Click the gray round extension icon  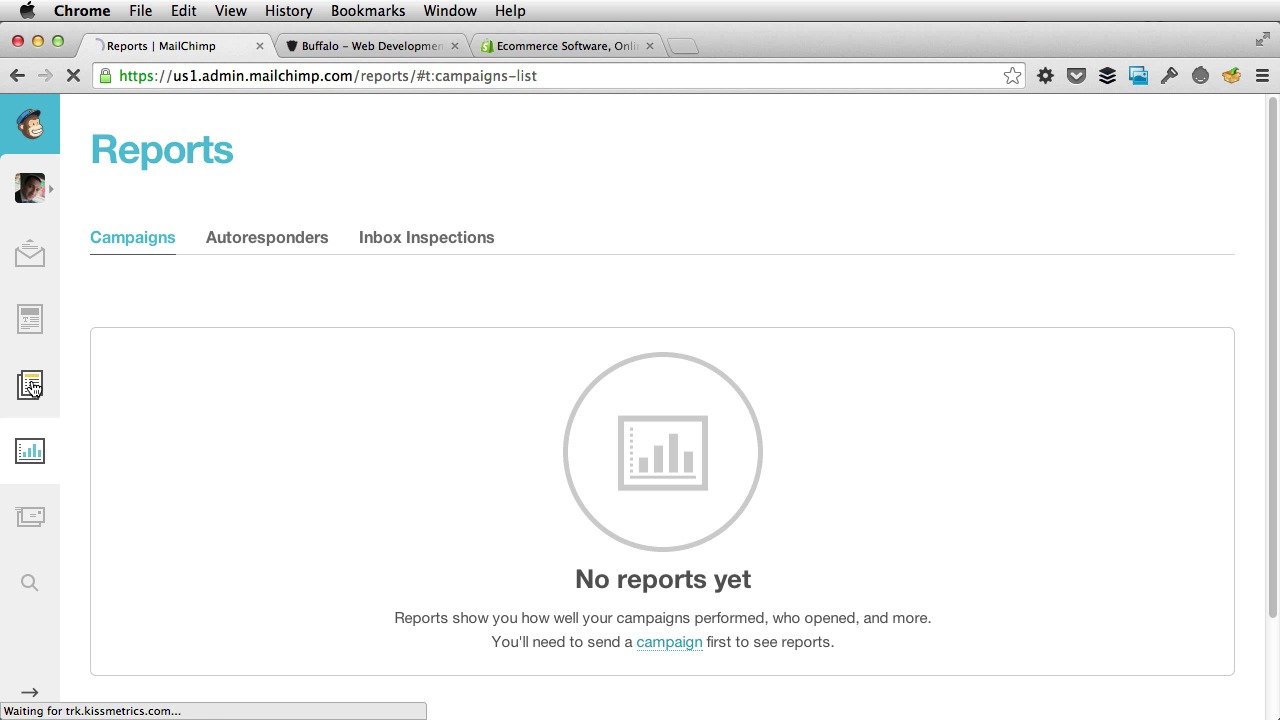tap(1200, 76)
